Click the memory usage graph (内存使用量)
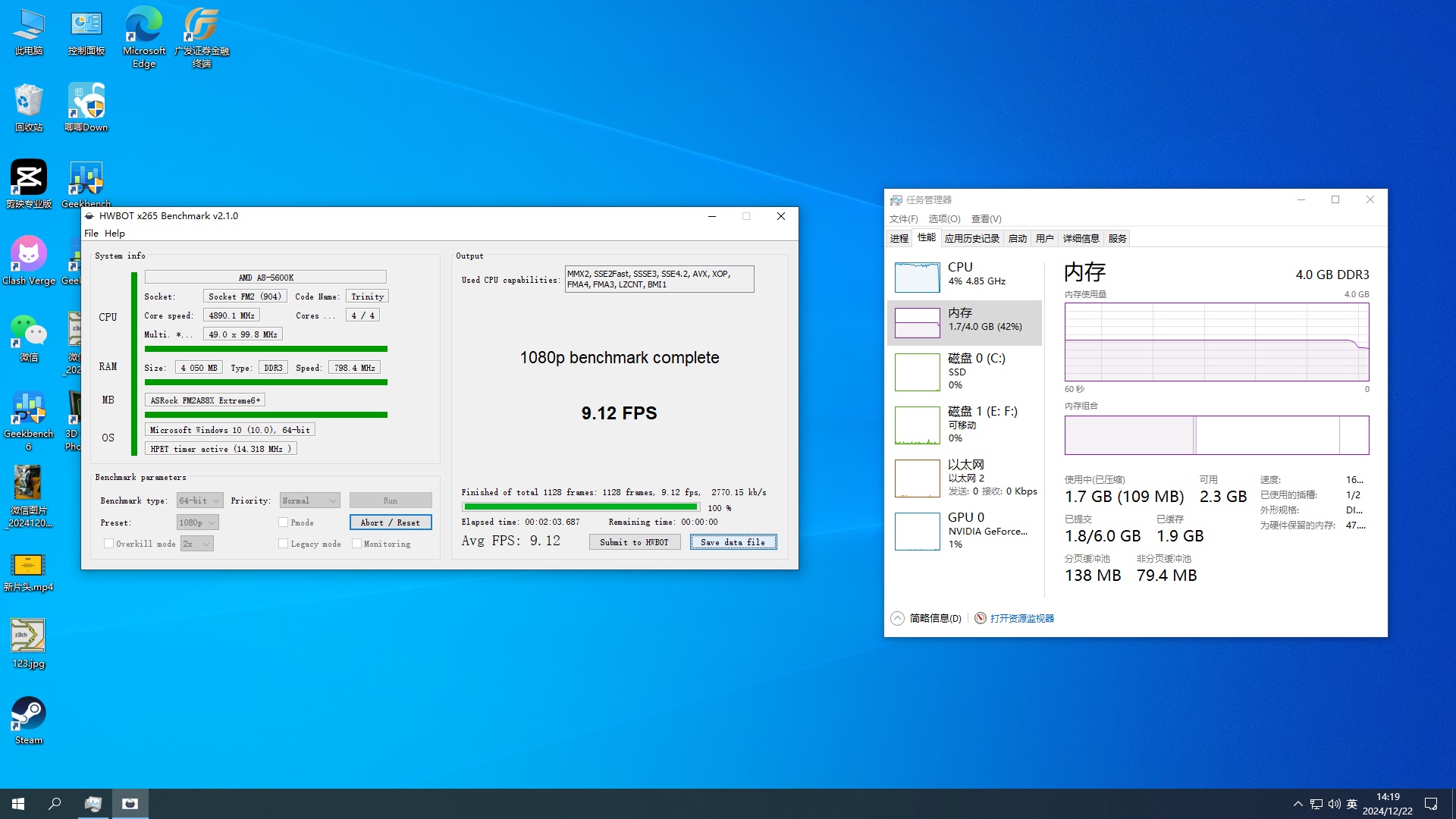The image size is (1456, 819). point(1217,342)
